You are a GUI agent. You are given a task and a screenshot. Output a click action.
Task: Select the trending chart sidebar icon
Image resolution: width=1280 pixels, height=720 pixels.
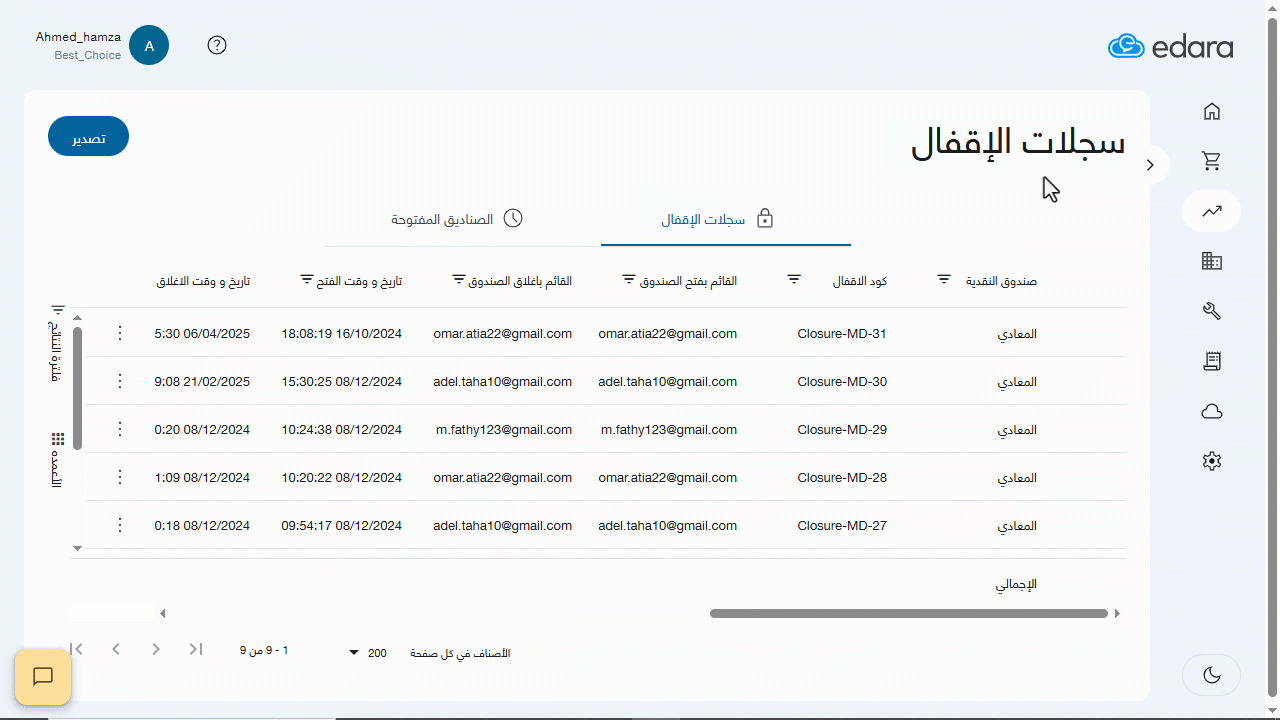[1211, 211]
